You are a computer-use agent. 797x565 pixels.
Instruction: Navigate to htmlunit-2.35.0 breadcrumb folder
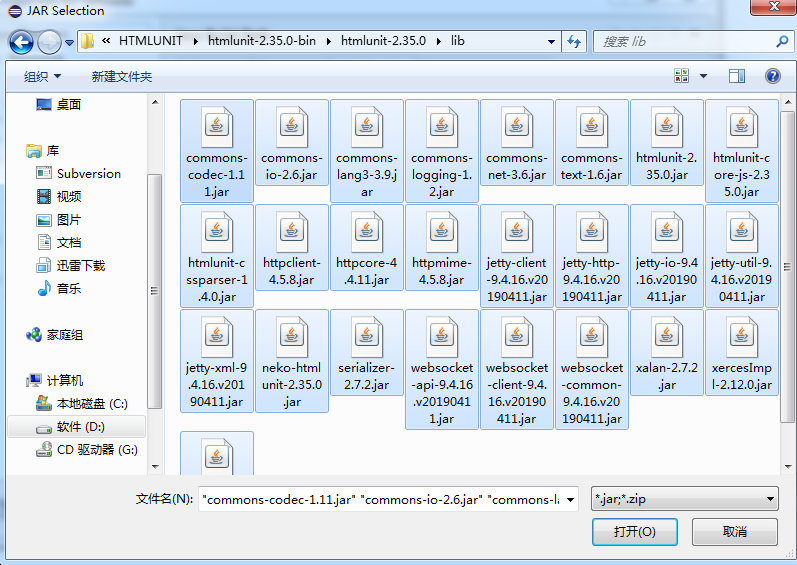coord(383,41)
